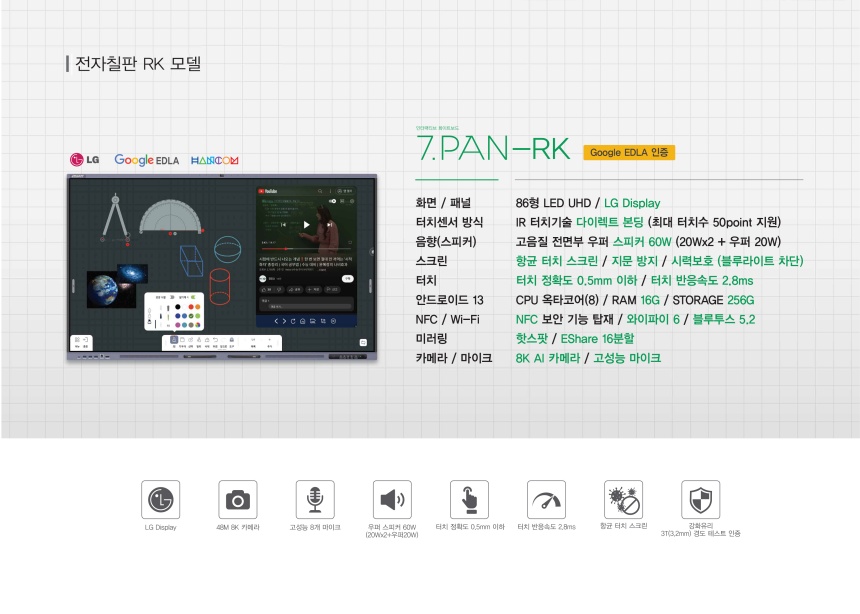Click the LG Display feature icon

(160, 499)
